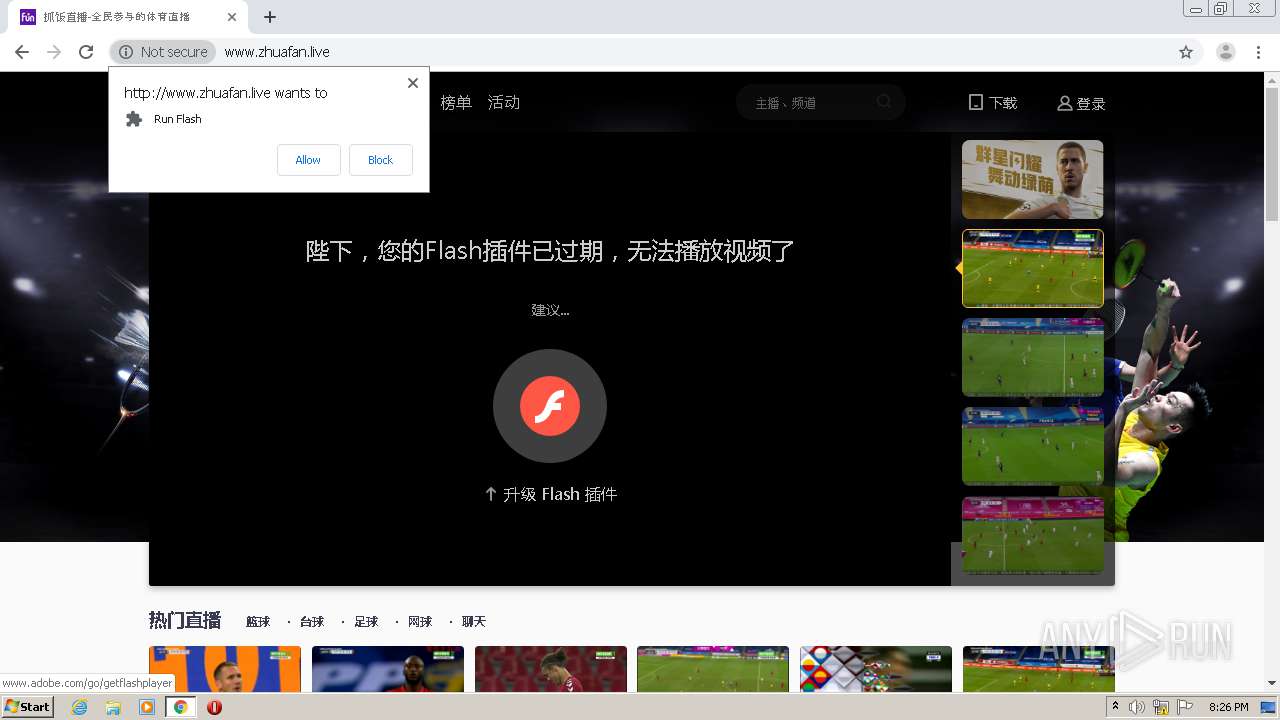
Task: Reload the page with the refresh icon
Action: click(x=86, y=52)
